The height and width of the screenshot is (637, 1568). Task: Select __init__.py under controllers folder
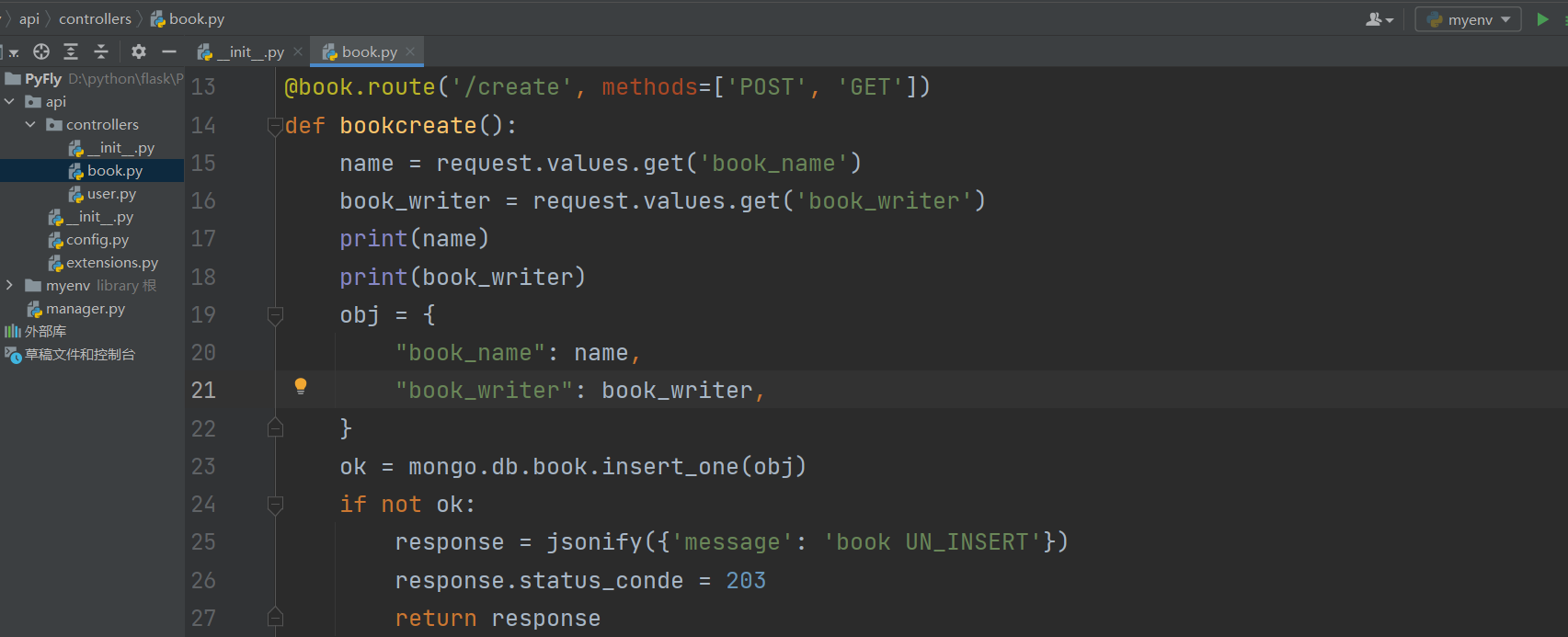coord(111,147)
